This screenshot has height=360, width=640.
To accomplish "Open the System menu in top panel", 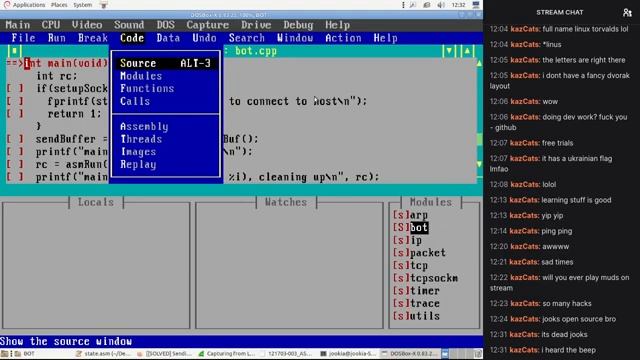I will [x=83, y=5].
